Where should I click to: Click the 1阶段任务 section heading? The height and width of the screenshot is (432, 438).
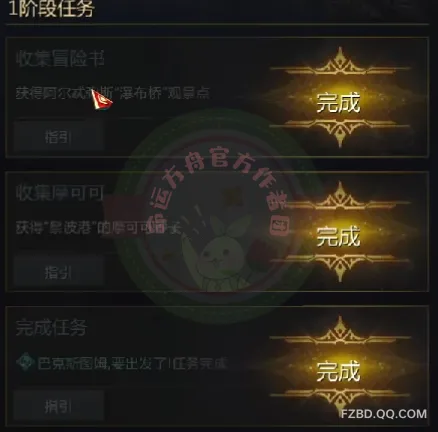click(51, 9)
